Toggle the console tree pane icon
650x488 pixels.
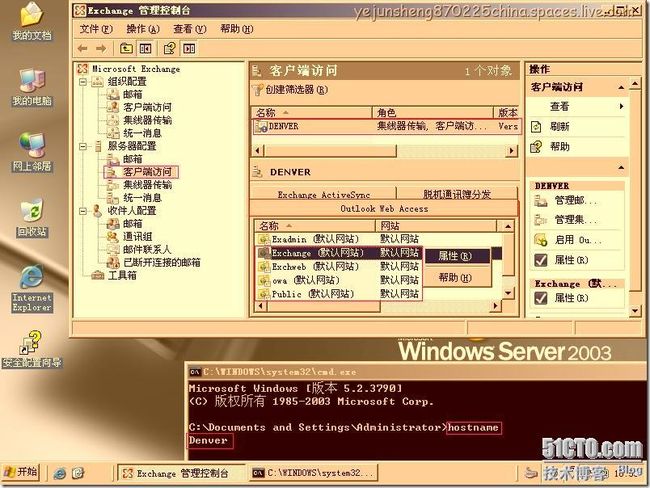[x=145, y=49]
